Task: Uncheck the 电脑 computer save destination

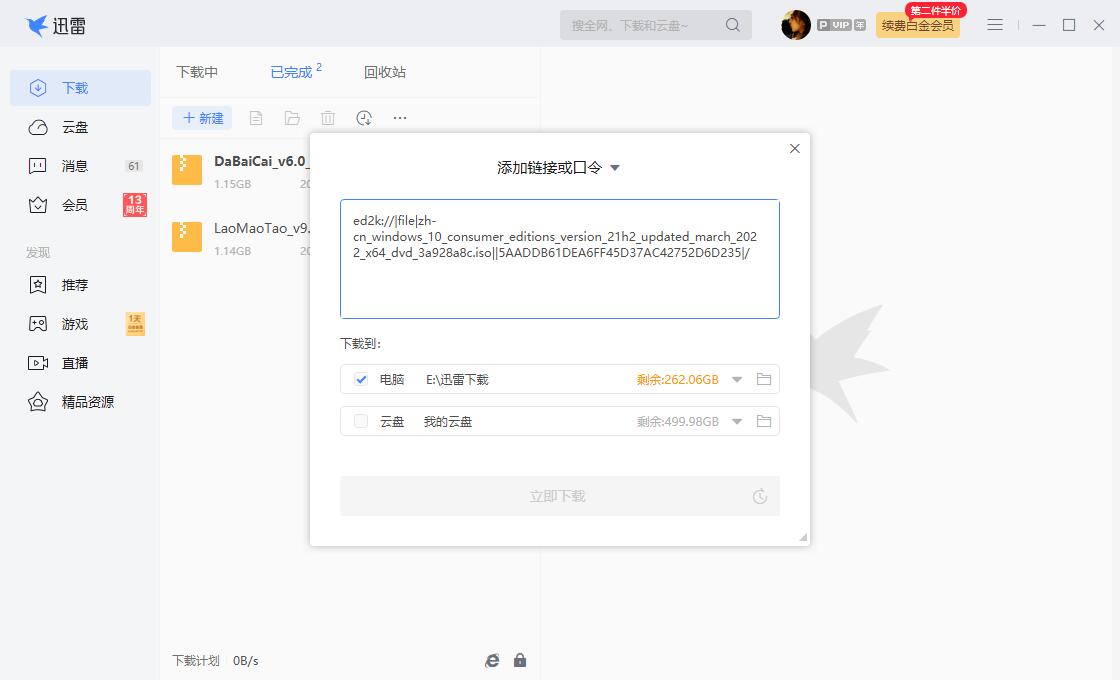Action: click(x=363, y=379)
